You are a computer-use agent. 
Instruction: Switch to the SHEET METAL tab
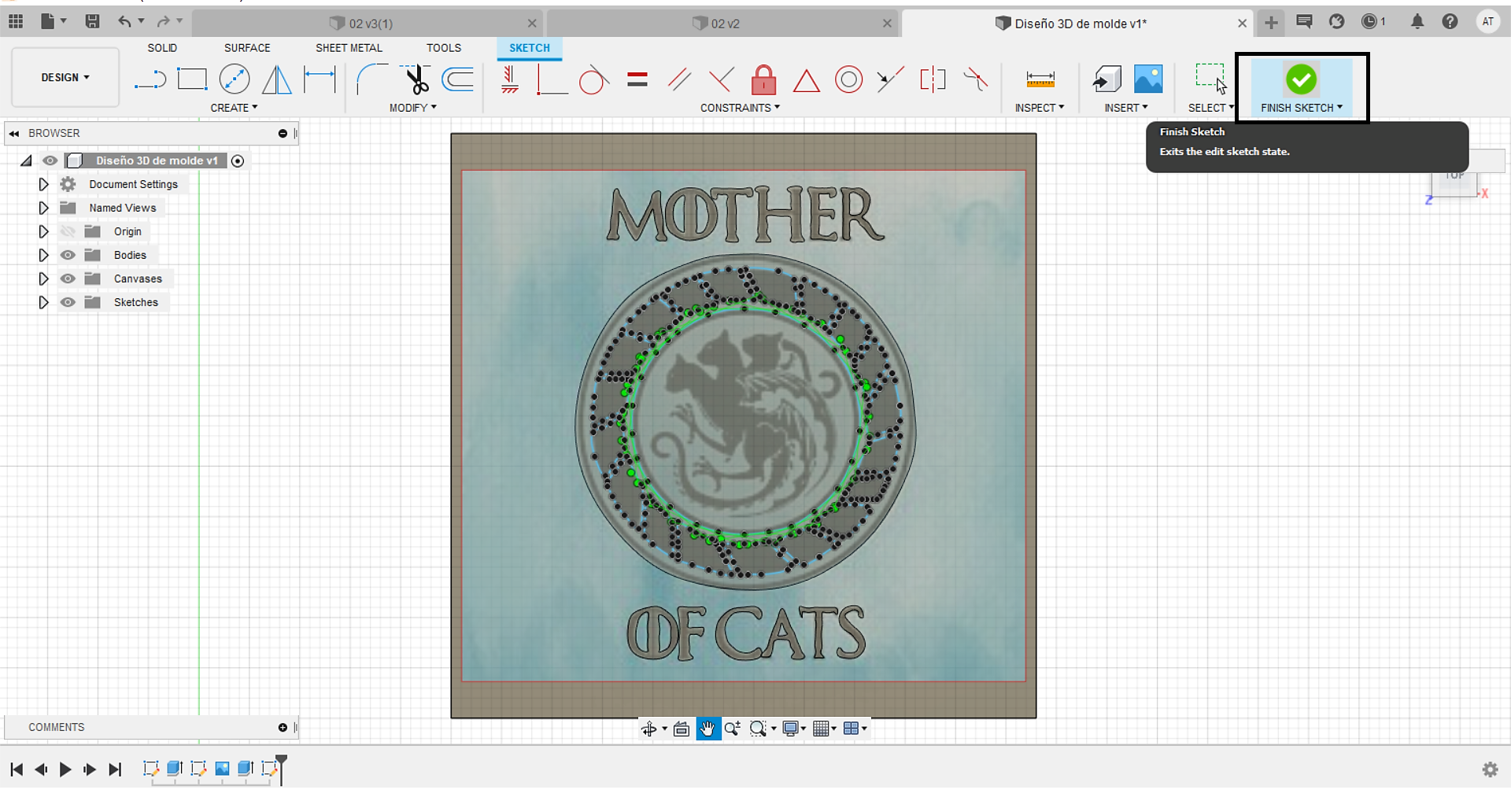(x=349, y=48)
